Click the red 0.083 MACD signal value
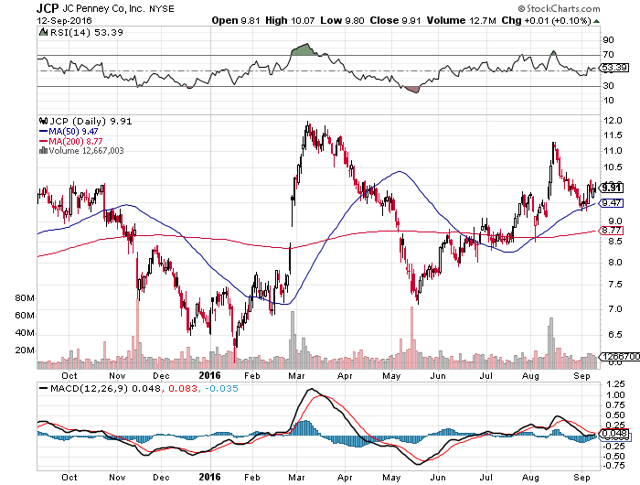The image size is (640, 485). [x=183, y=388]
